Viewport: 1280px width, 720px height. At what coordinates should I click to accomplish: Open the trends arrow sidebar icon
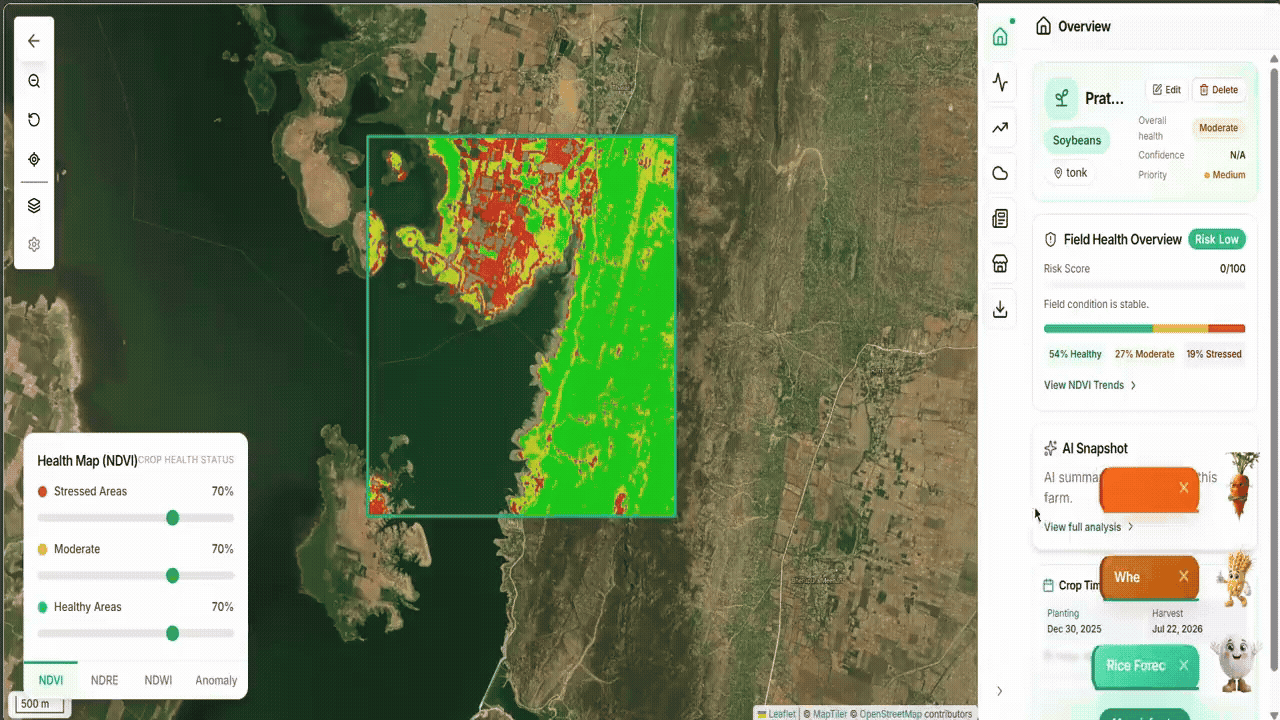point(1000,128)
